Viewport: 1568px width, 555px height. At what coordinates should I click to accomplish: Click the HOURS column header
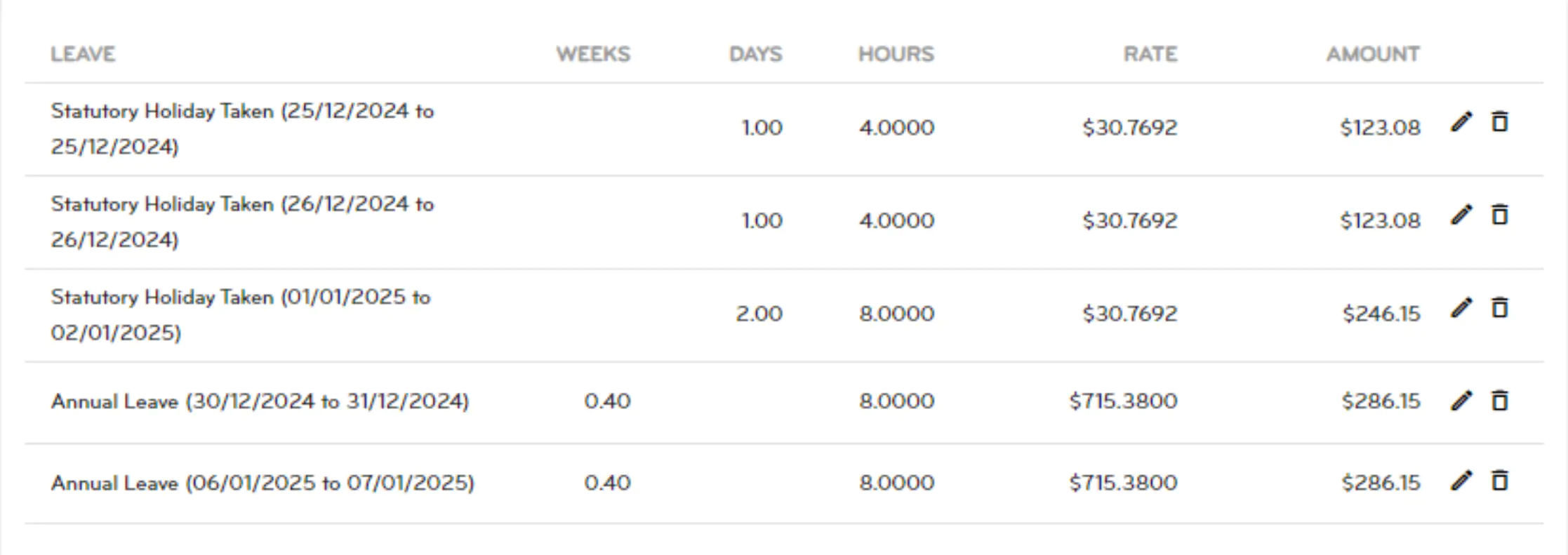click(x=896, y=54)
